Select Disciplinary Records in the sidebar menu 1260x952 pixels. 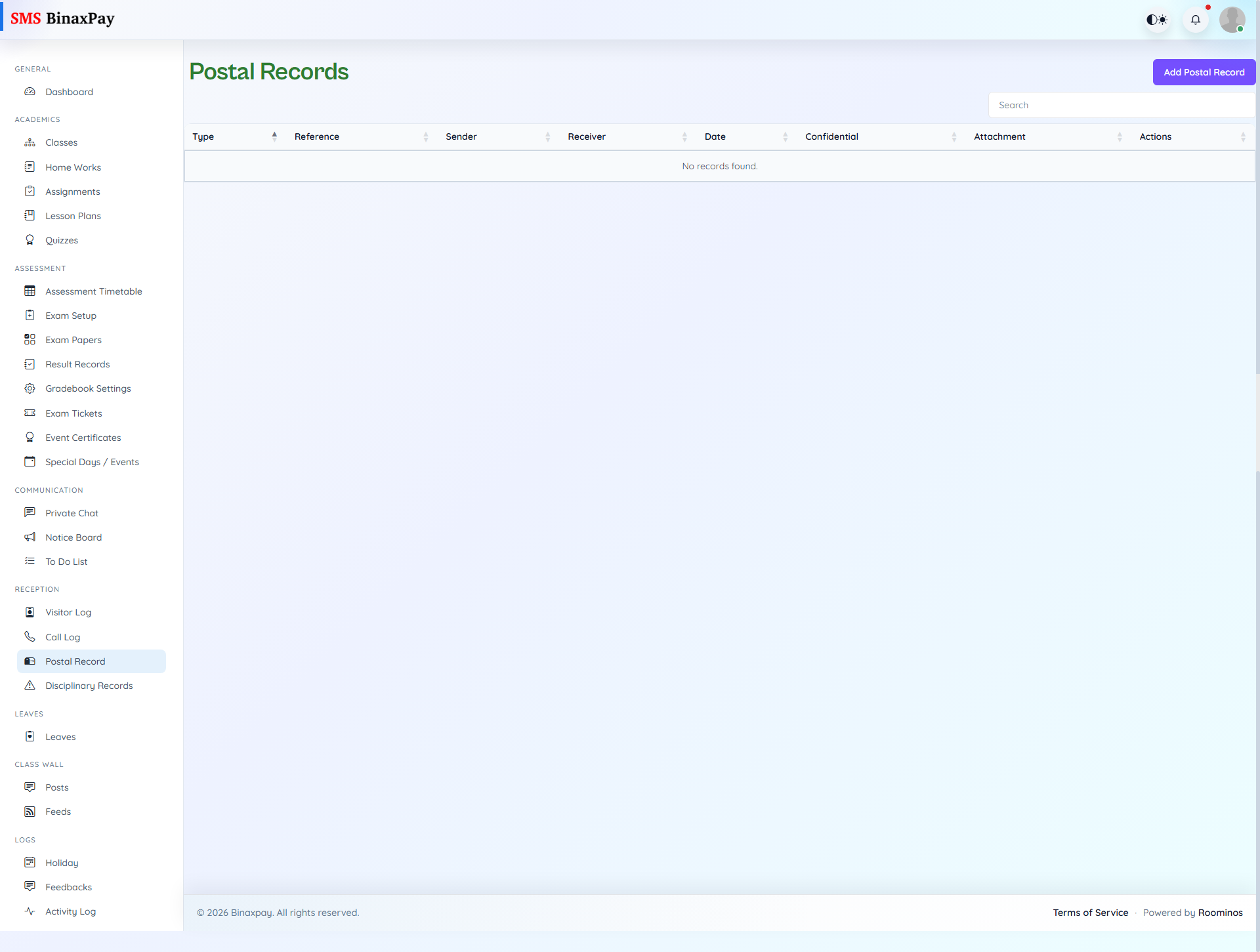coord(89,685)
